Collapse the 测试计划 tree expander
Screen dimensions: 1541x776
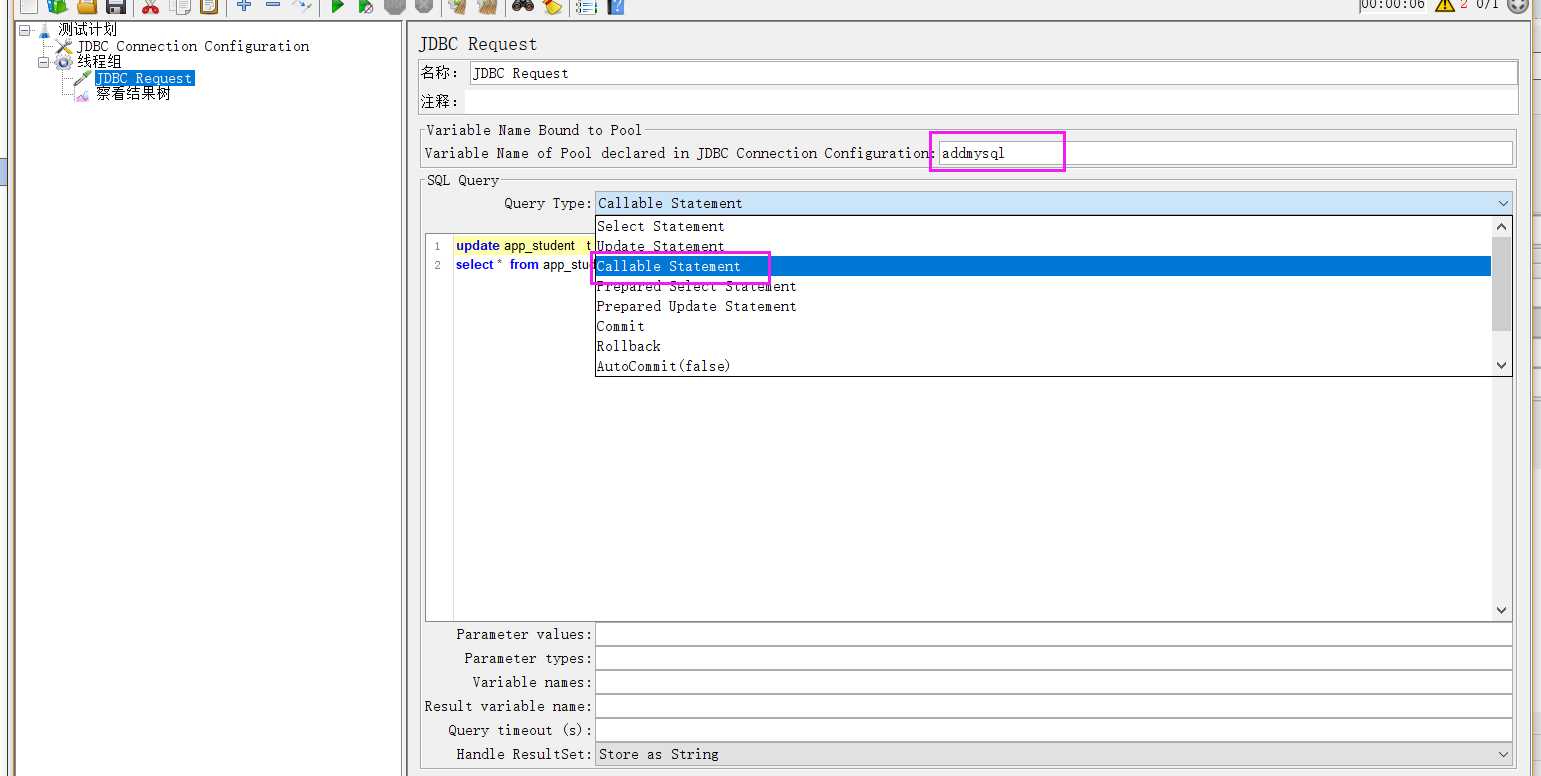(x=25, y=30)
